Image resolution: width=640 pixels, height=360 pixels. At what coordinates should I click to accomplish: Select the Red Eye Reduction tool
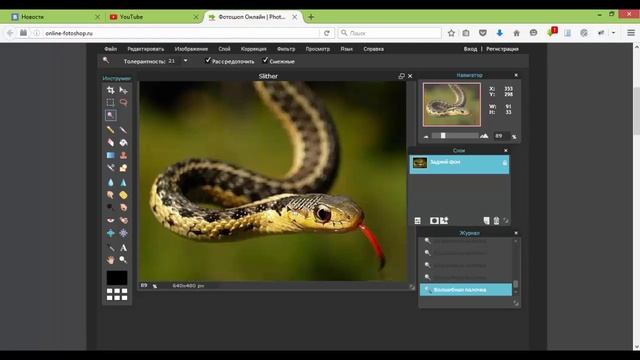tap(110, 220)
